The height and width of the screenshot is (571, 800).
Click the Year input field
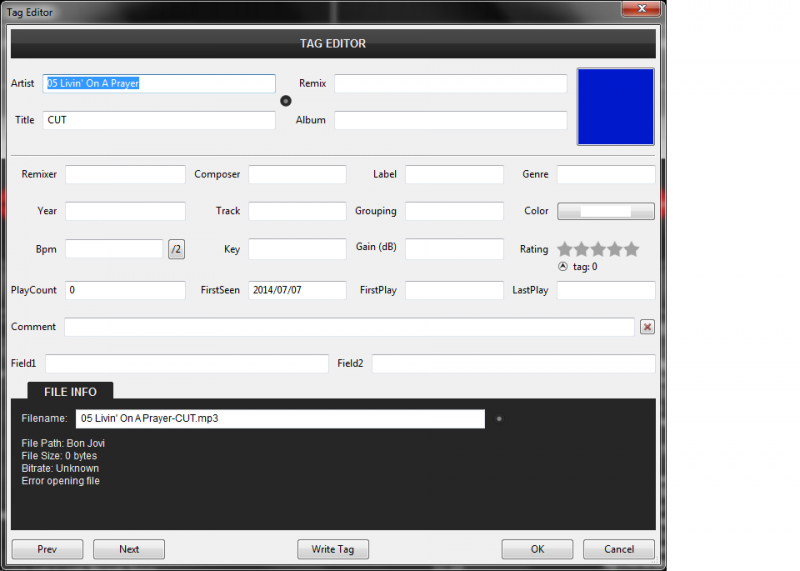click(x=125, y=211)
